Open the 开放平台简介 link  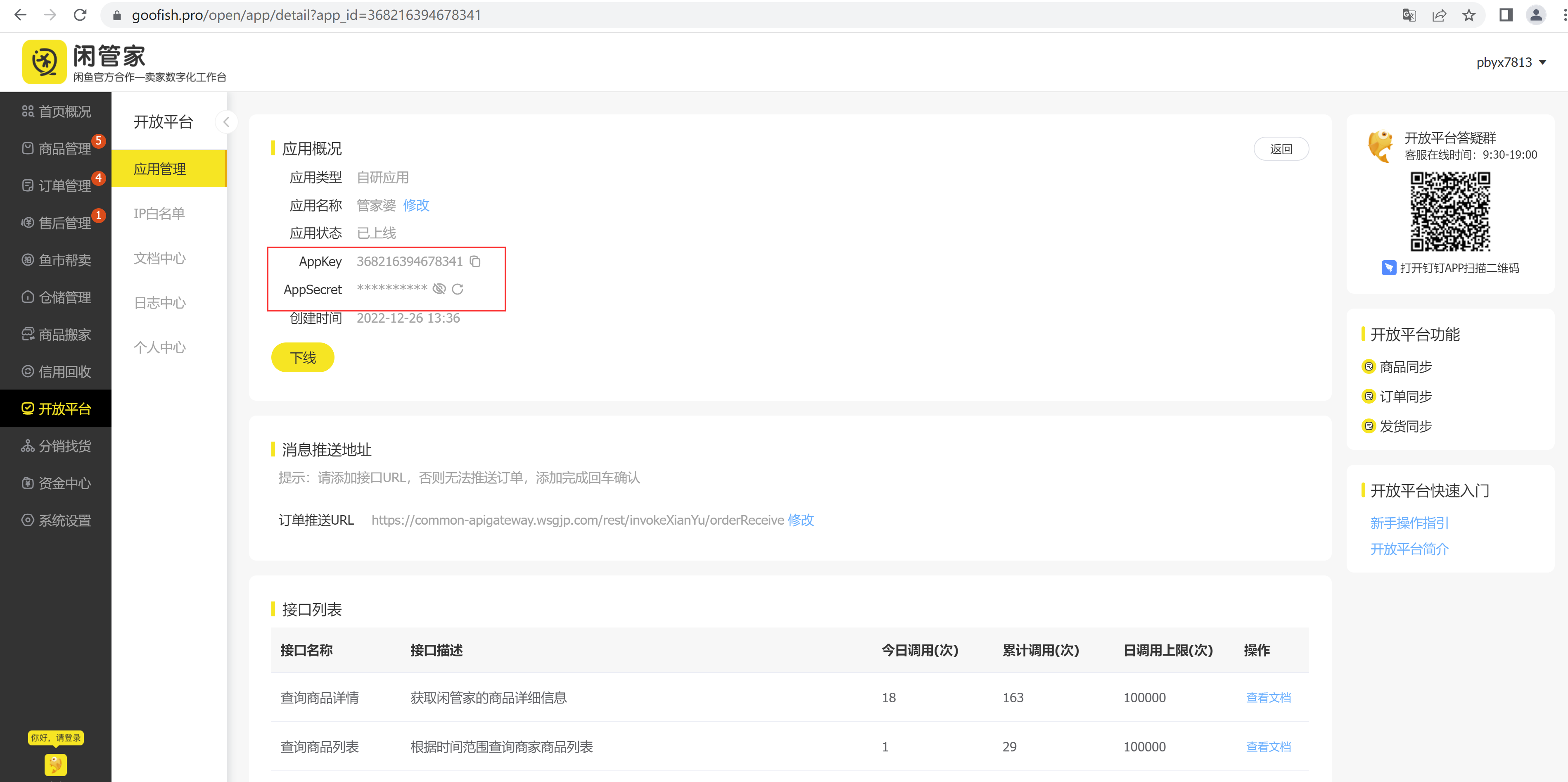(1409, 549)
